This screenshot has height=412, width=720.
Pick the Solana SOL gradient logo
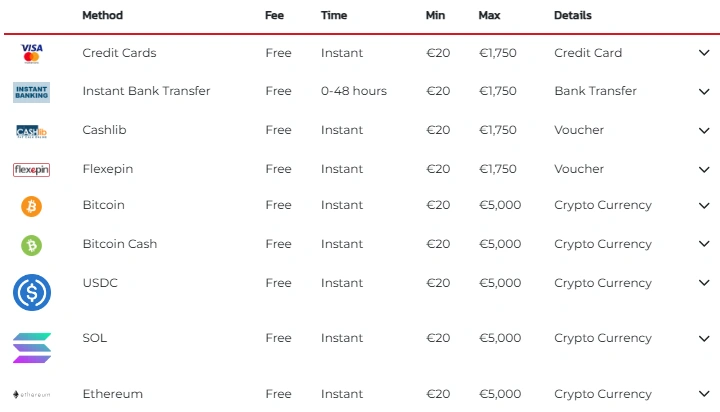click(x=32, y=347)
